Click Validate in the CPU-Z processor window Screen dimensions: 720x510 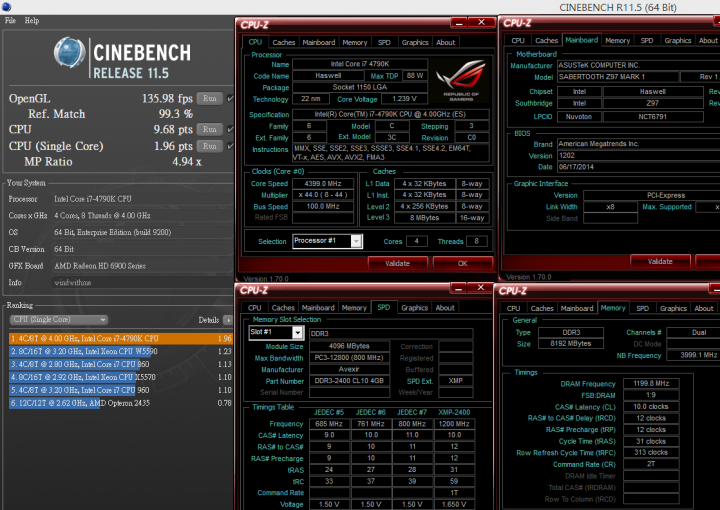[x=398, y=263]
